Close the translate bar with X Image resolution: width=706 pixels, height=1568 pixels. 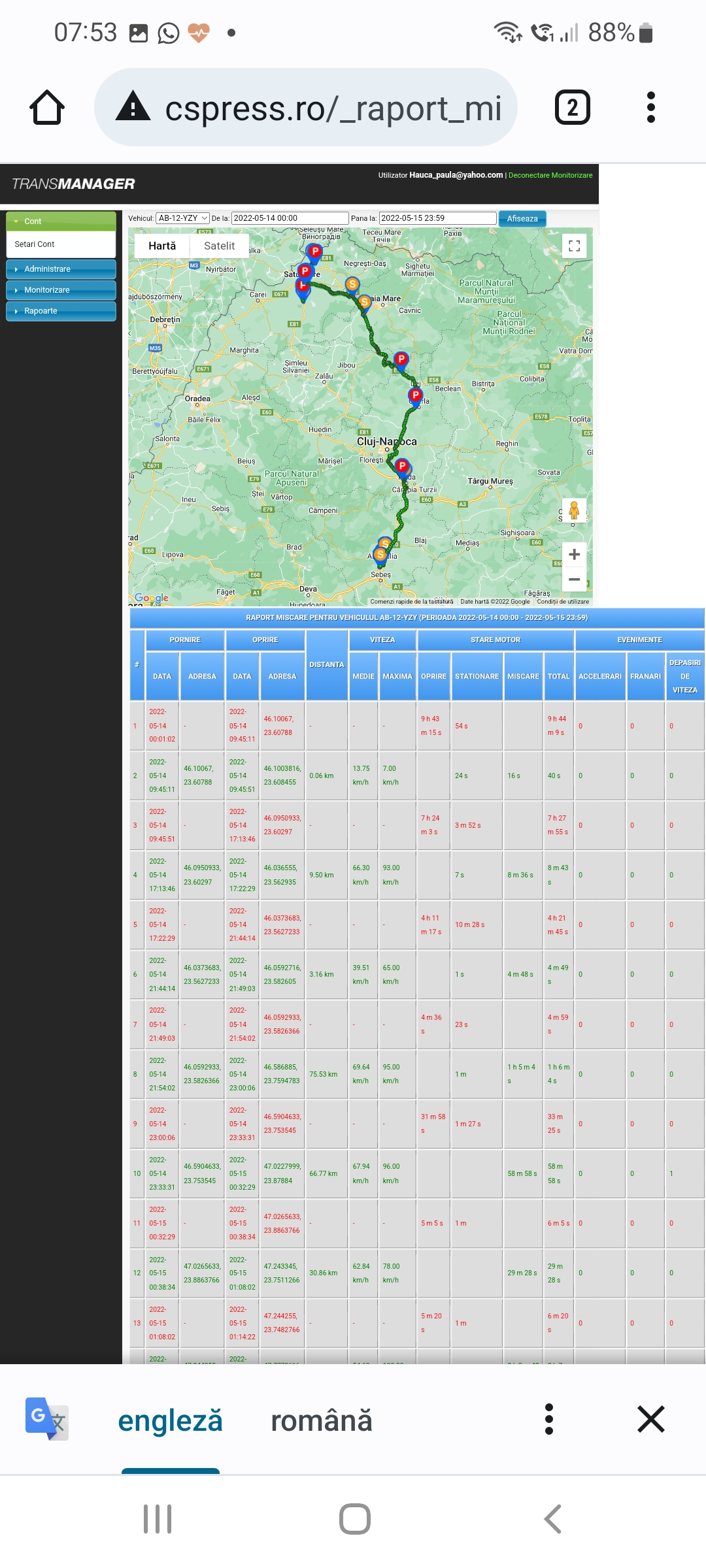point(650,1419)
